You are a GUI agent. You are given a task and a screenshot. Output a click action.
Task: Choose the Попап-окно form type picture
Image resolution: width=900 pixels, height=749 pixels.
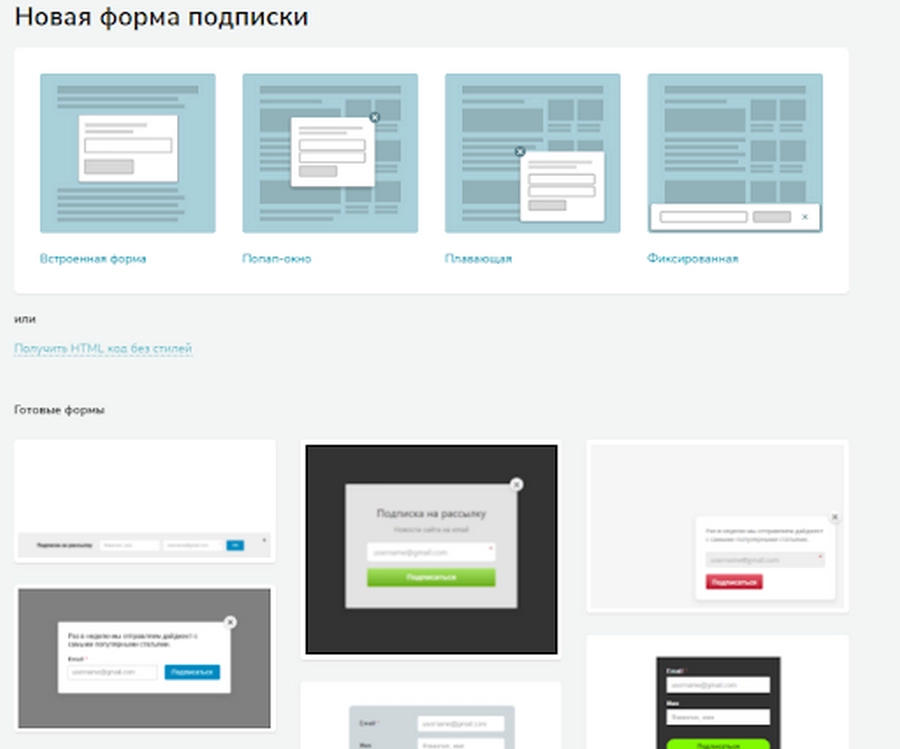click(330, 153)
